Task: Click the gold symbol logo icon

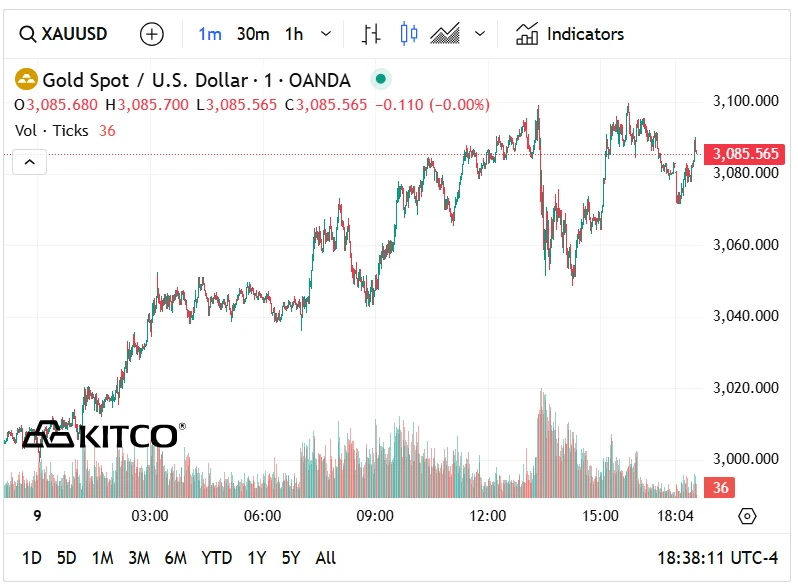Action: (x=26, y=79)
